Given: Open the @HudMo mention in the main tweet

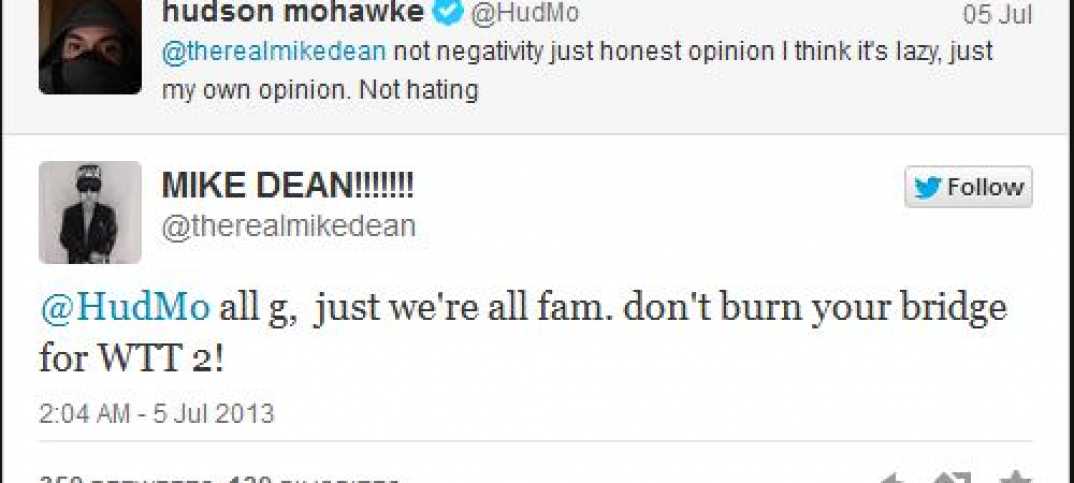Looking at the screenshot, I should (125, 309).
